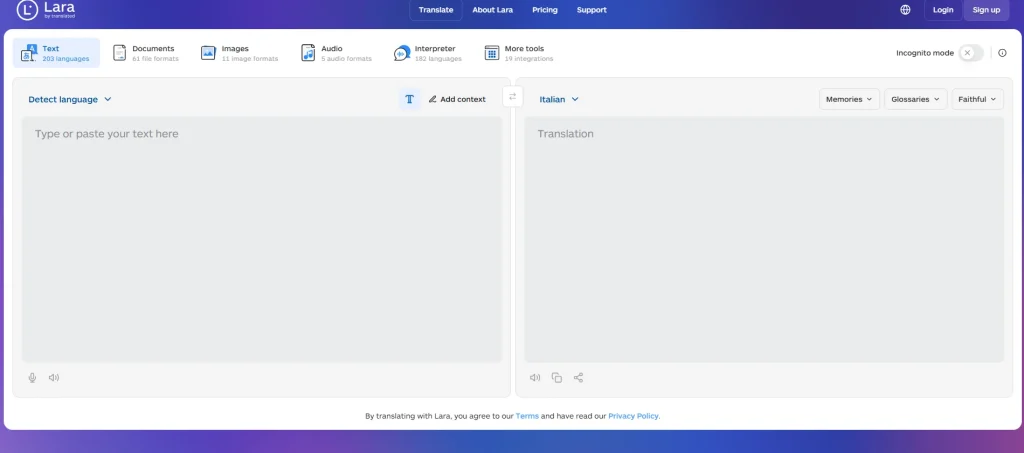The width and height of the screenshot is (1024, 453).
Task: Swap source and target languages
Action: coord(513,97)
